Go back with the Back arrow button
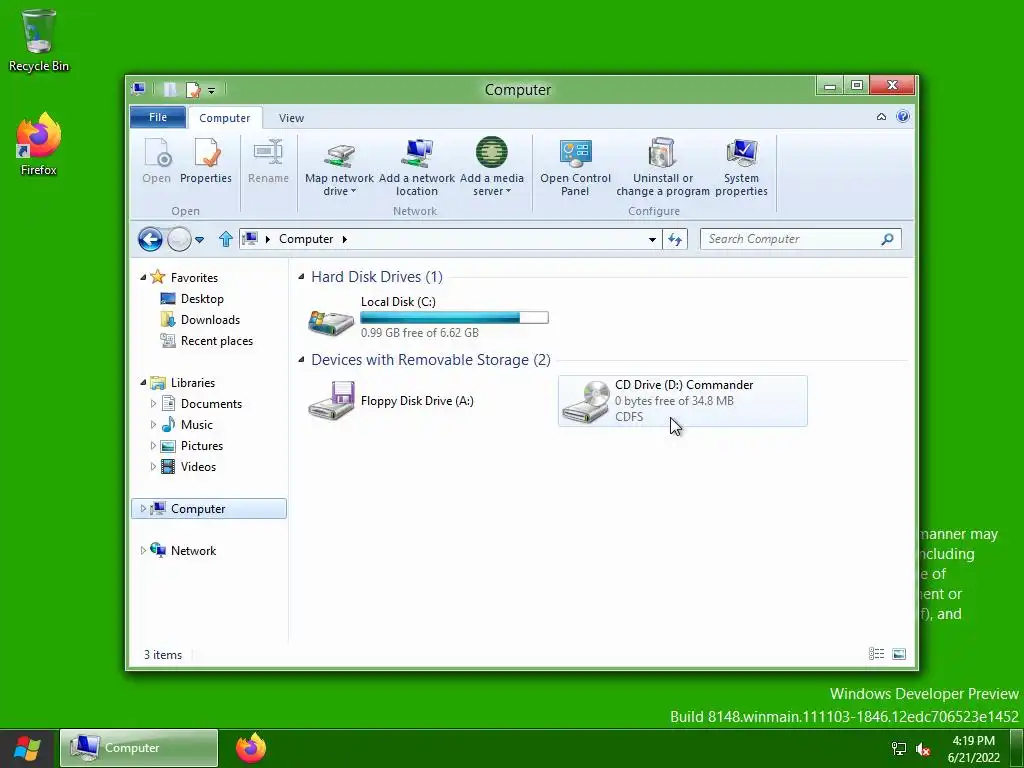1024x768 pixels. tap(150, 239)
